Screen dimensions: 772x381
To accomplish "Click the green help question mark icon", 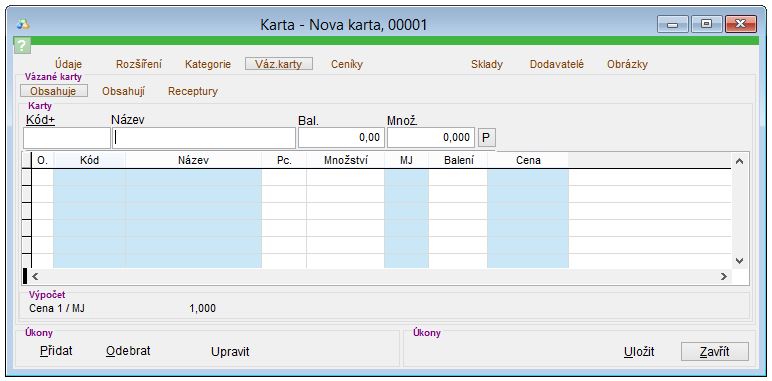I will (22, 46).
